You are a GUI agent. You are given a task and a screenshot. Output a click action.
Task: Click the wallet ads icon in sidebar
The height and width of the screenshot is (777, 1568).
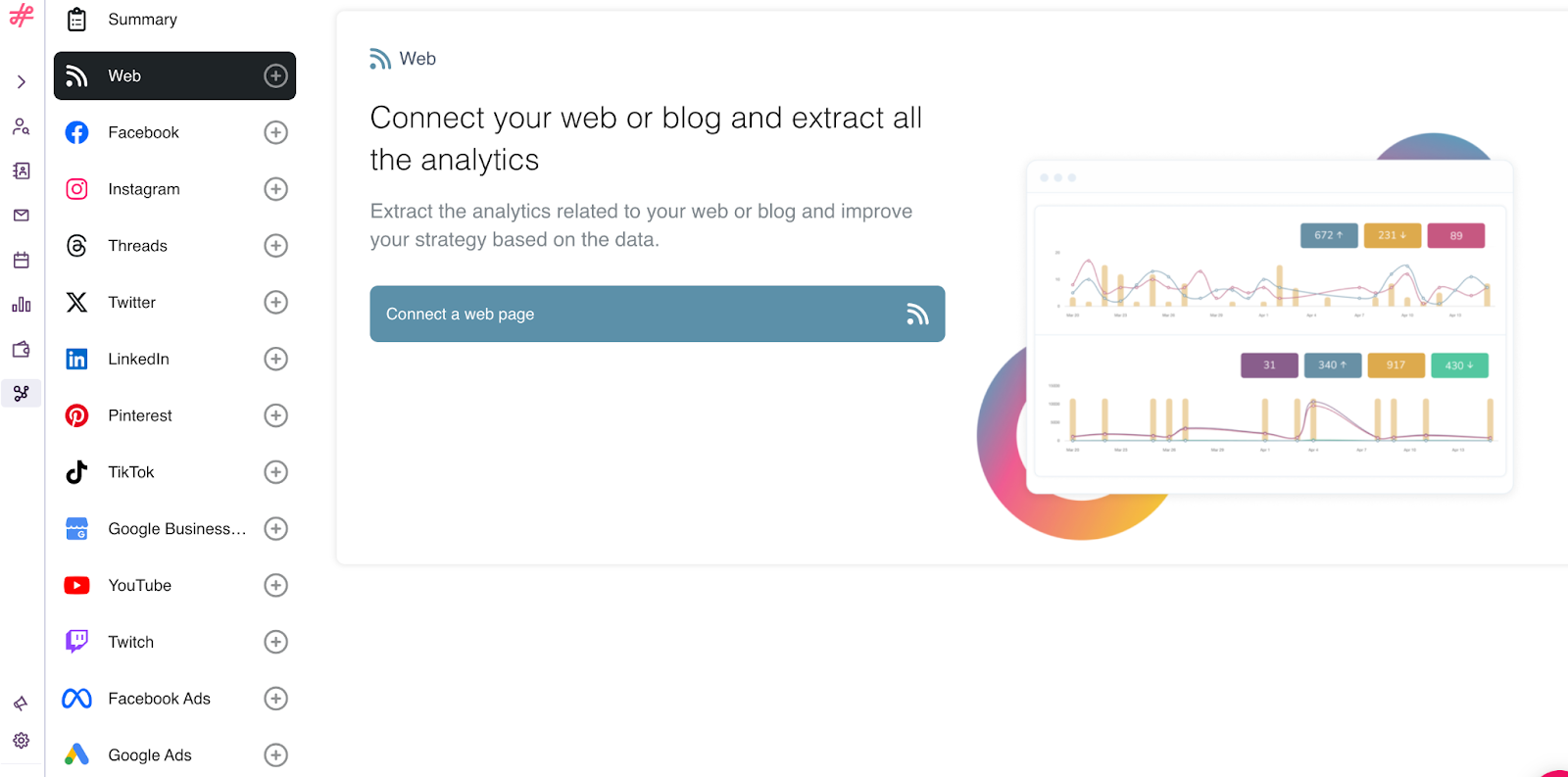coord(22,349)
